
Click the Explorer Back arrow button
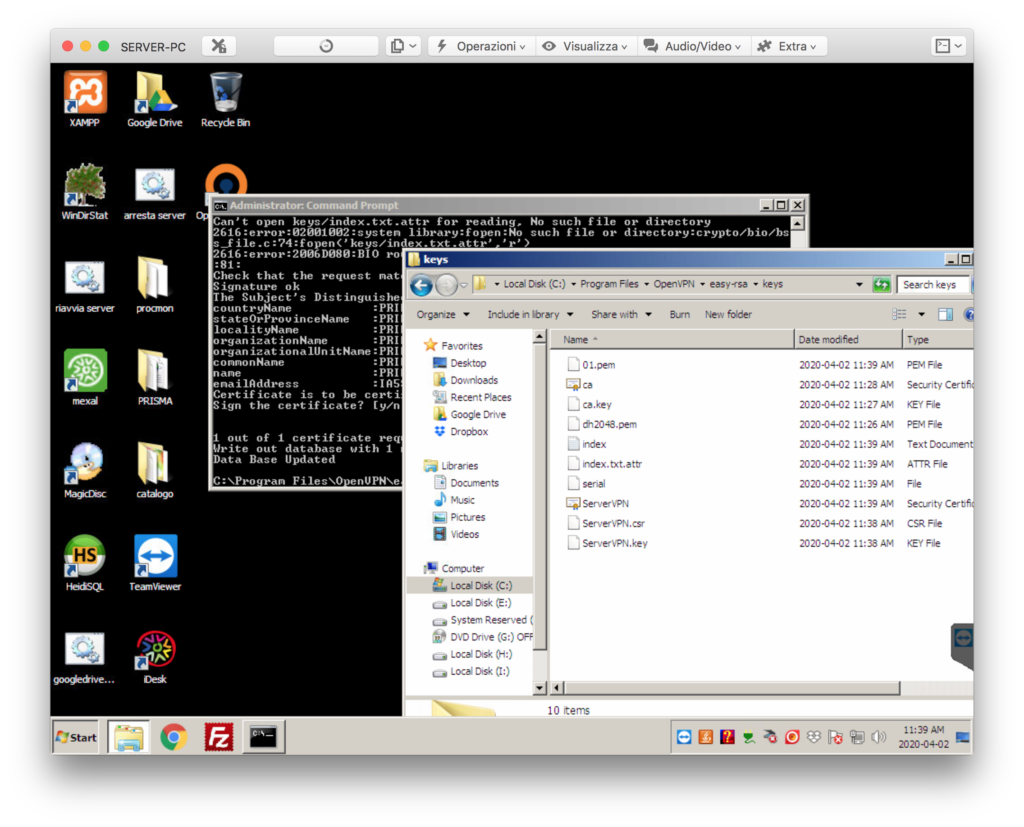422,285
